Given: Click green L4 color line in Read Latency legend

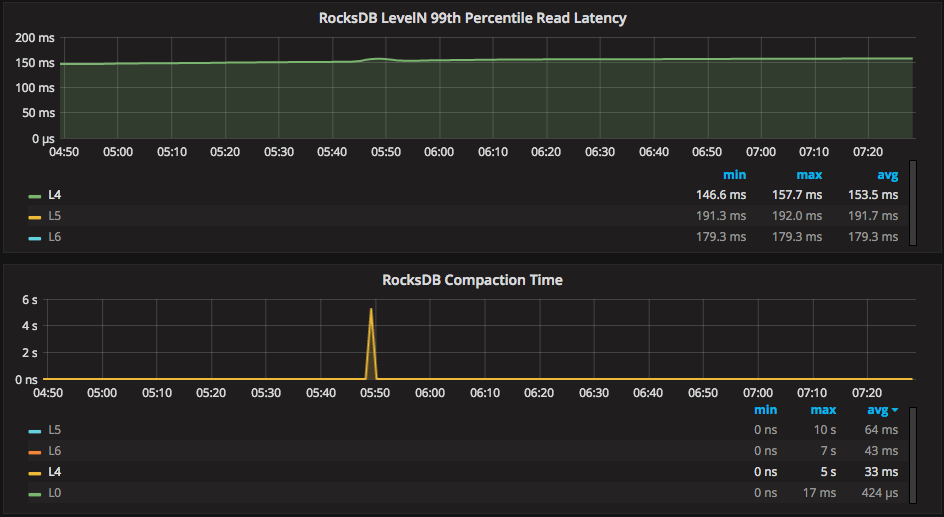Looking at the screenshot, I should point(35,196).
